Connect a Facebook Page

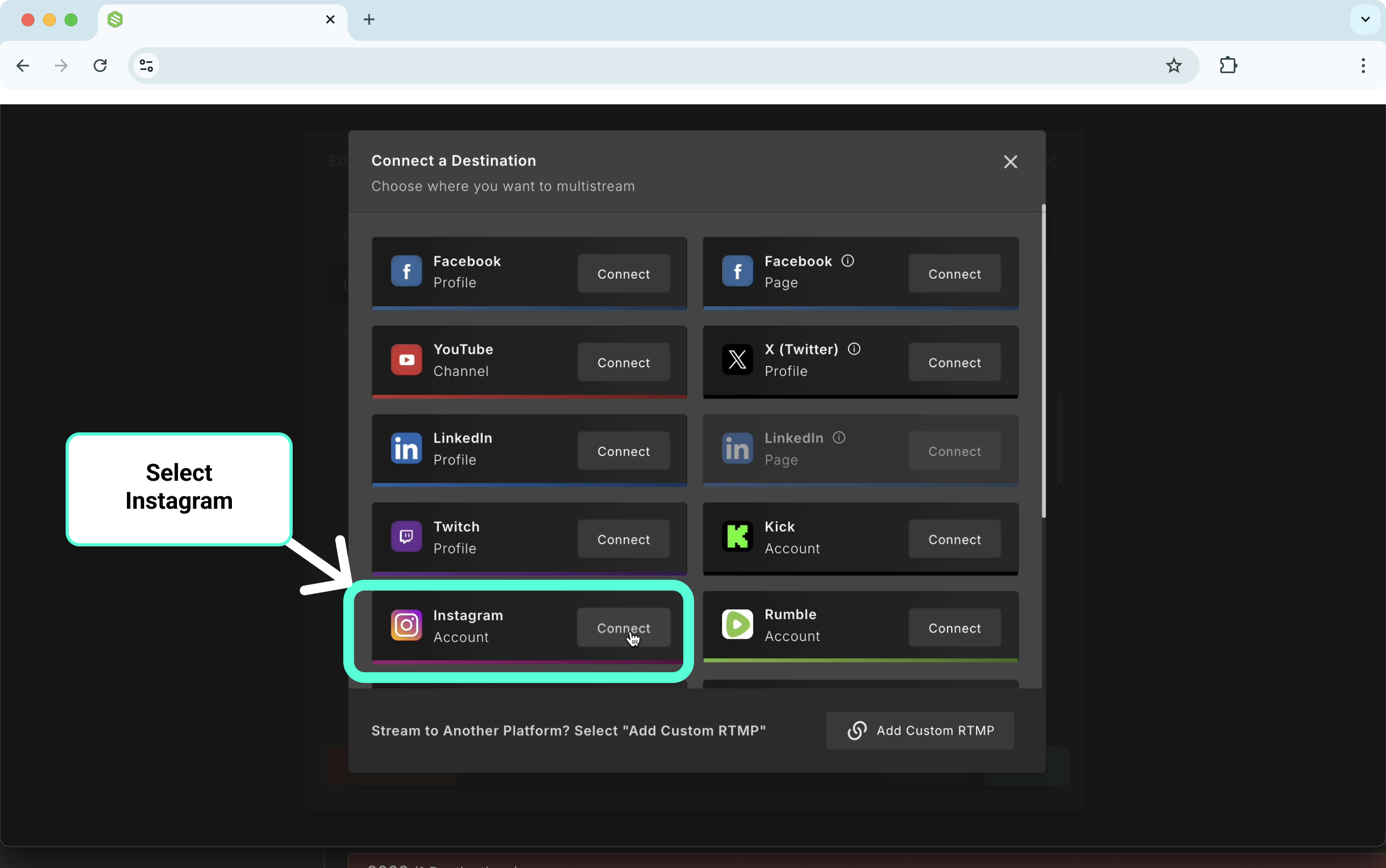point(954,274)
